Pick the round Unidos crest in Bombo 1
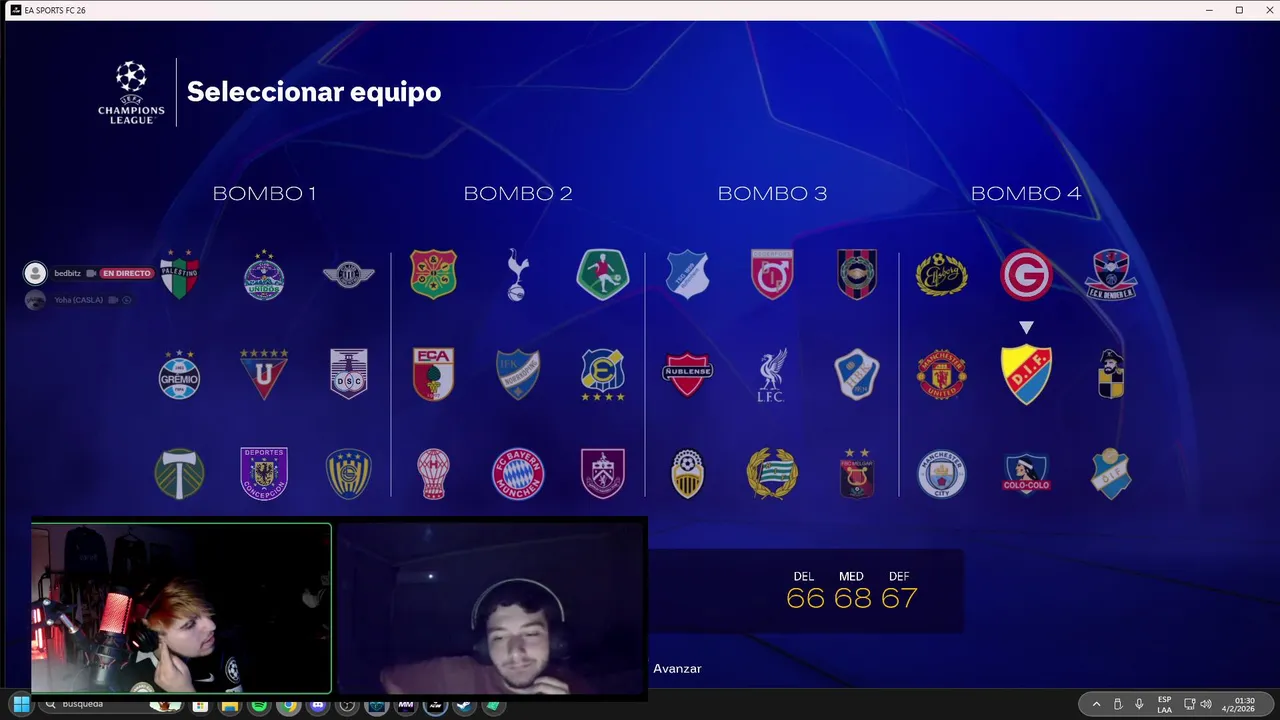1280x720 pixels. click(x=264, y=275)
